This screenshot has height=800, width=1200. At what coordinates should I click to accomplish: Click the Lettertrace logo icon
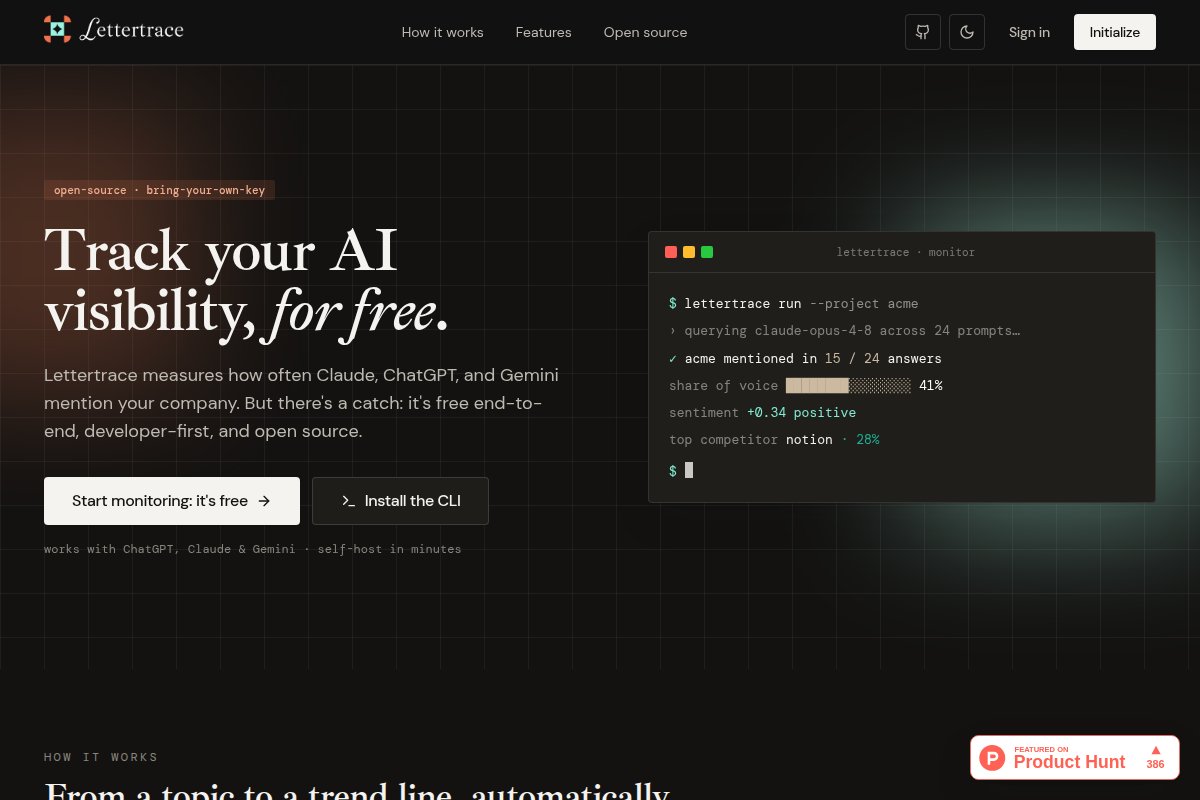tap(58, 29)
